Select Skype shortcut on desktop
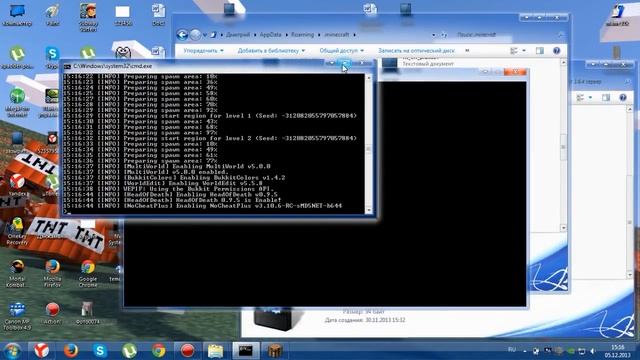This screenshot has height=360, width=640. (52, 58)
